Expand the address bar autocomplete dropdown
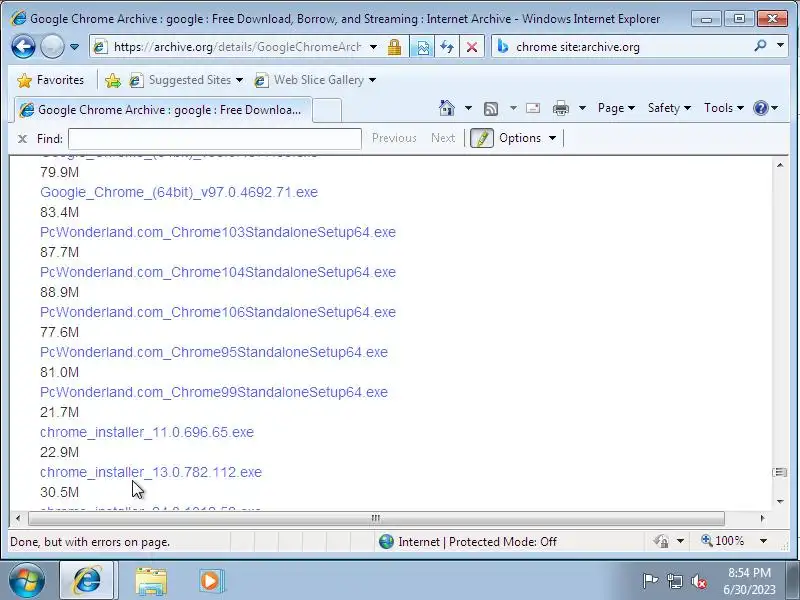 [x=373, y=47]
